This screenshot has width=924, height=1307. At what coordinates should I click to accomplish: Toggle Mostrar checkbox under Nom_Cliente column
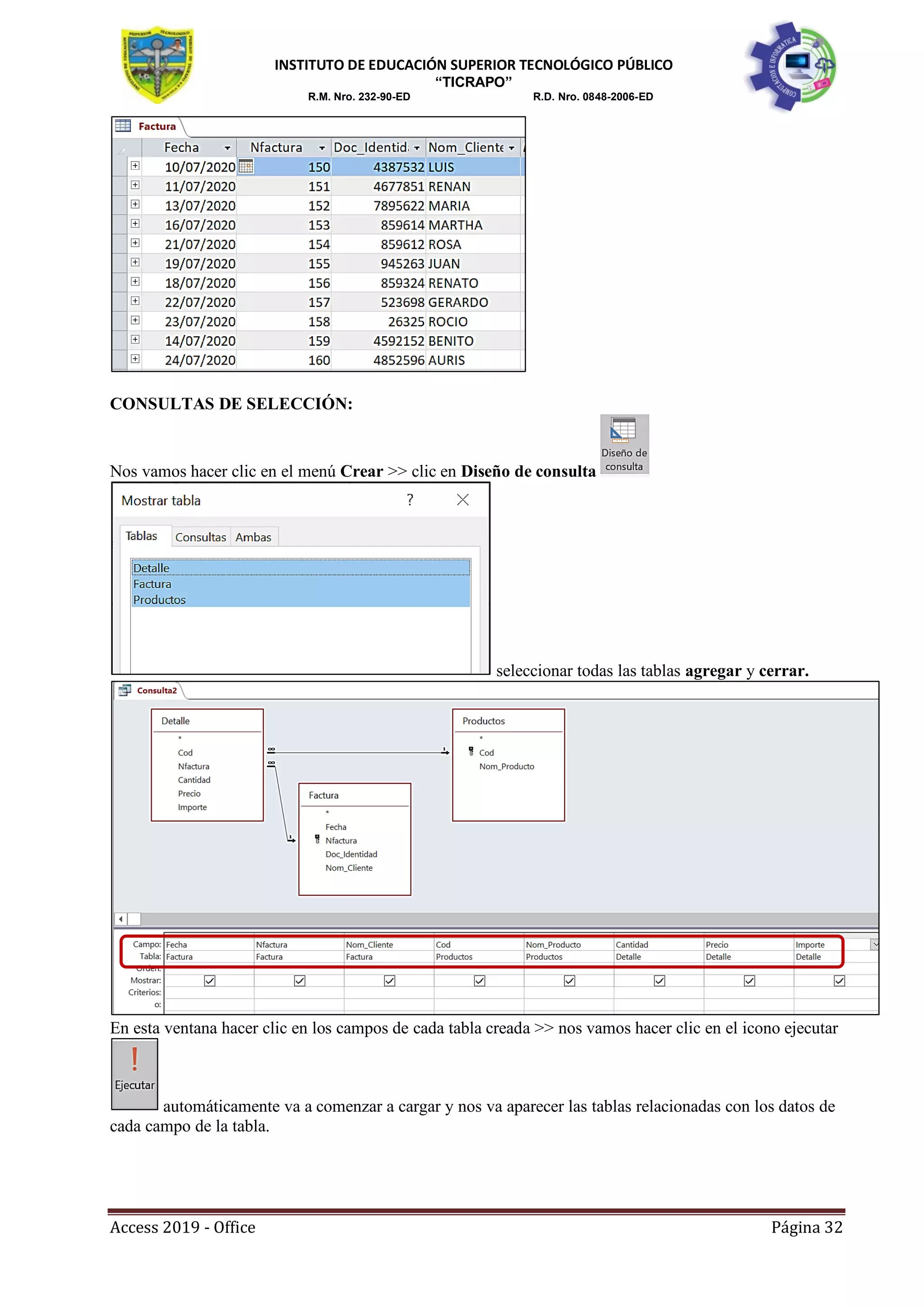390,980
